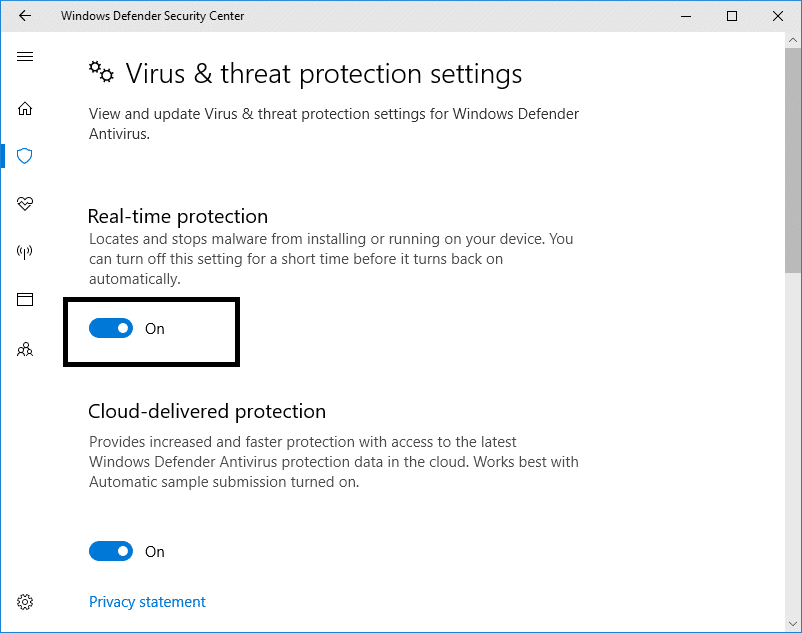
Task: Click the Real-time protection heading text
Action: [x=177, y=216]
